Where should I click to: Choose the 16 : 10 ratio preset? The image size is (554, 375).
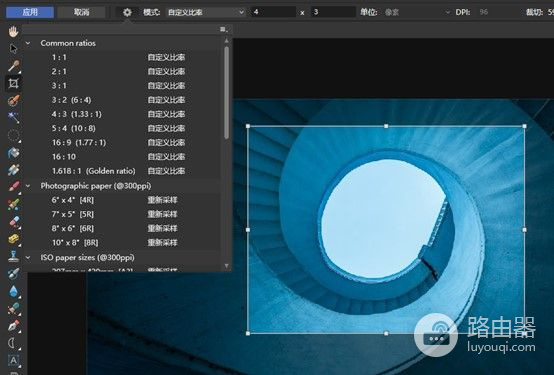(122, 157)
